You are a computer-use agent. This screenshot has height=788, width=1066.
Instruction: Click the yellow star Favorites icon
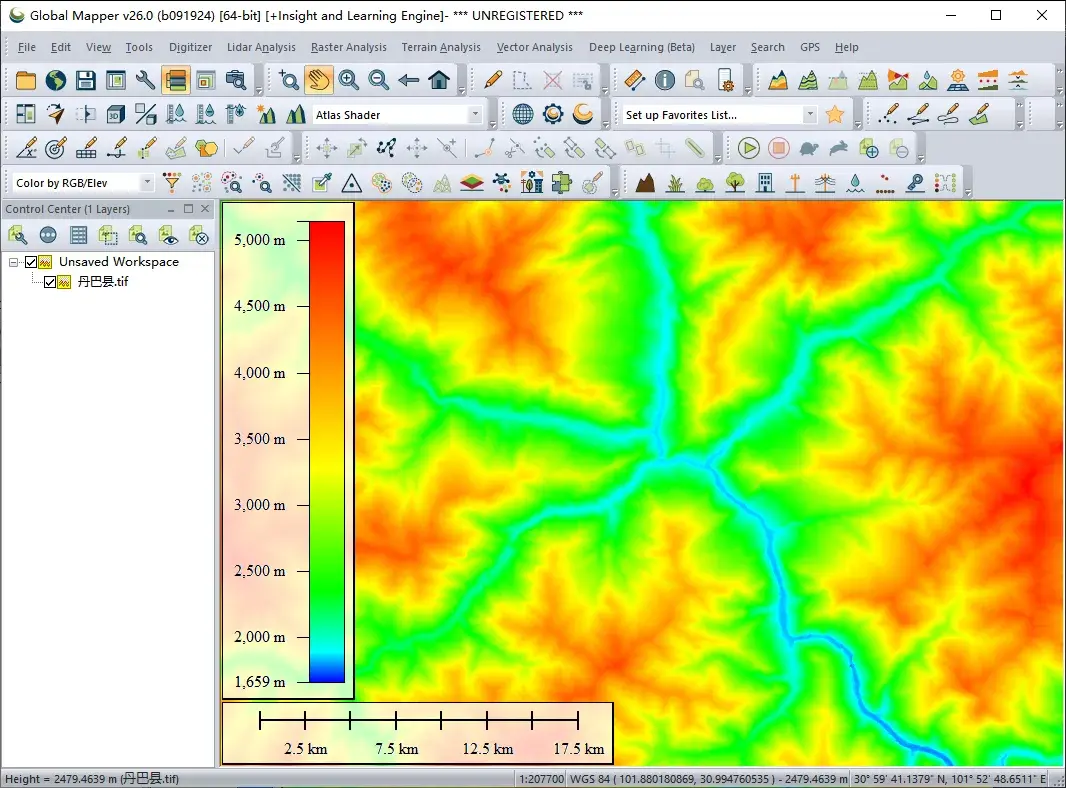(835, 115)
